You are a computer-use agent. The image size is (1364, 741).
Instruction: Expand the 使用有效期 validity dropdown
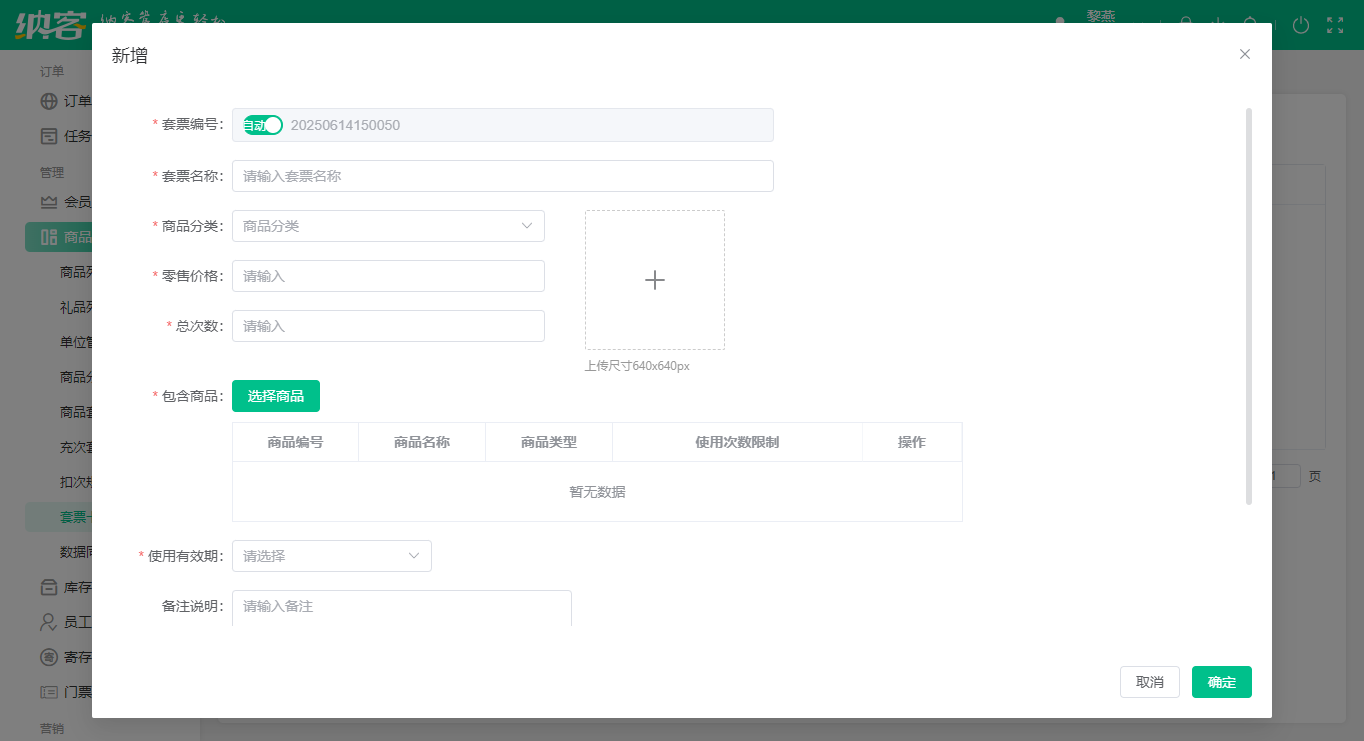(331, 556)
